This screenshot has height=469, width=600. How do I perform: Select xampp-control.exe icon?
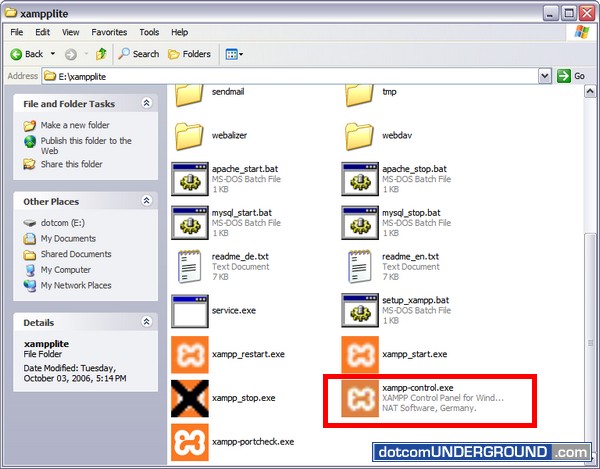point(360,398)
